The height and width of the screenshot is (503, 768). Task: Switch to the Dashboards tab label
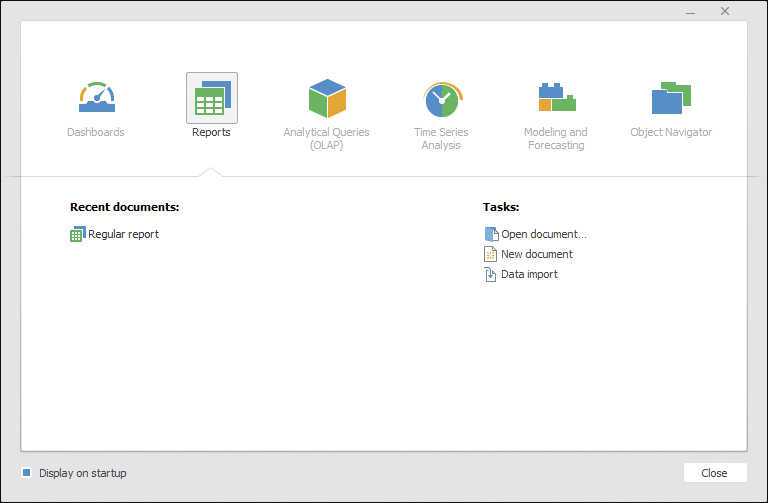coord(96,132)
